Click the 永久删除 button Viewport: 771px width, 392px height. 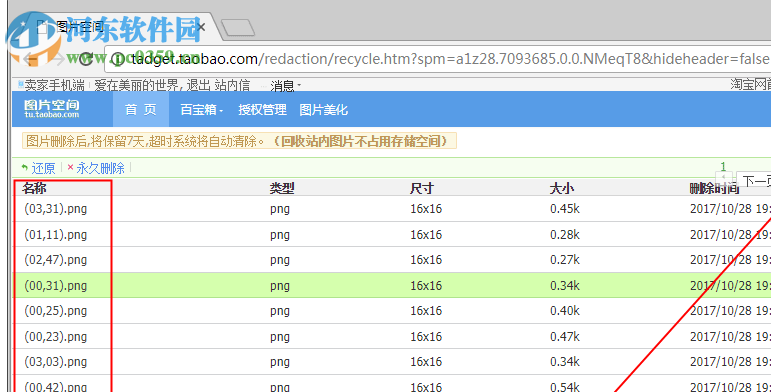[x=96, y=168]
